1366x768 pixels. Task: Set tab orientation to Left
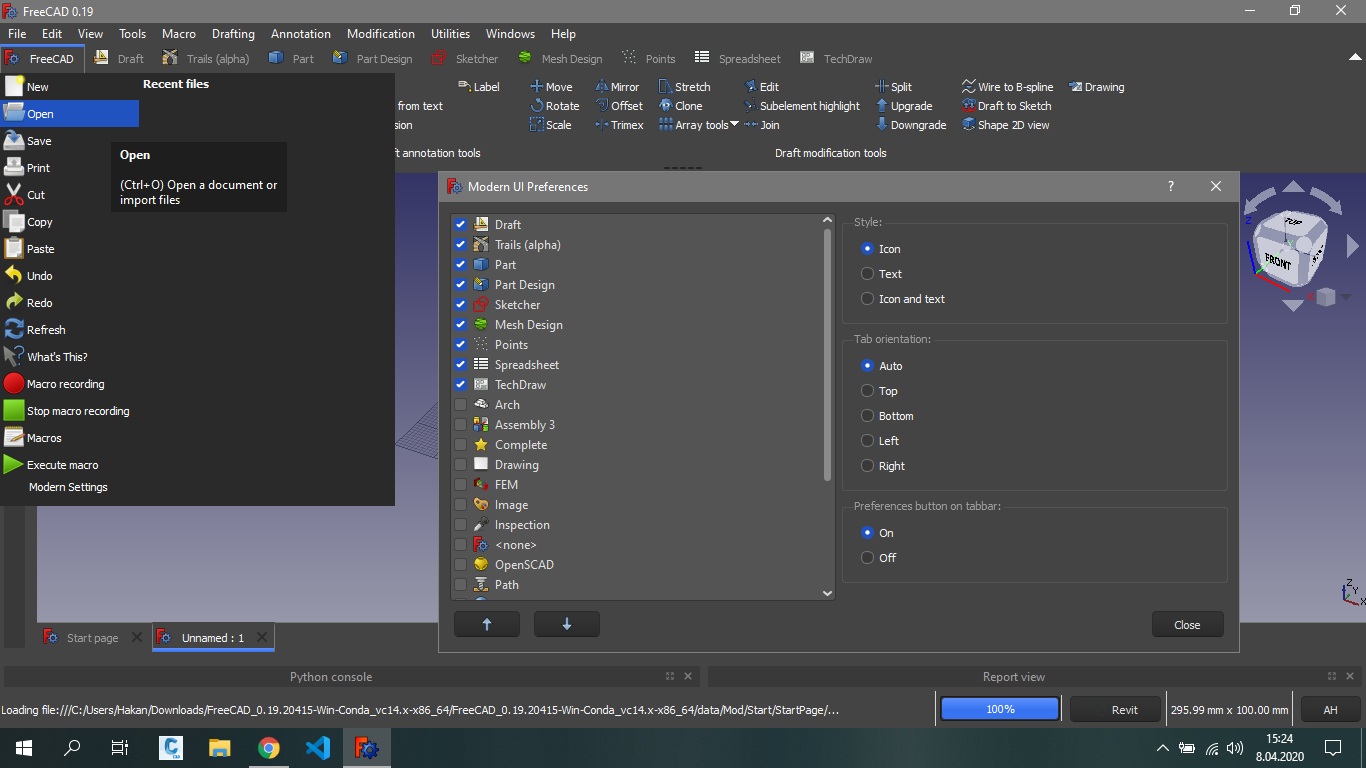(x=868, y=441)
